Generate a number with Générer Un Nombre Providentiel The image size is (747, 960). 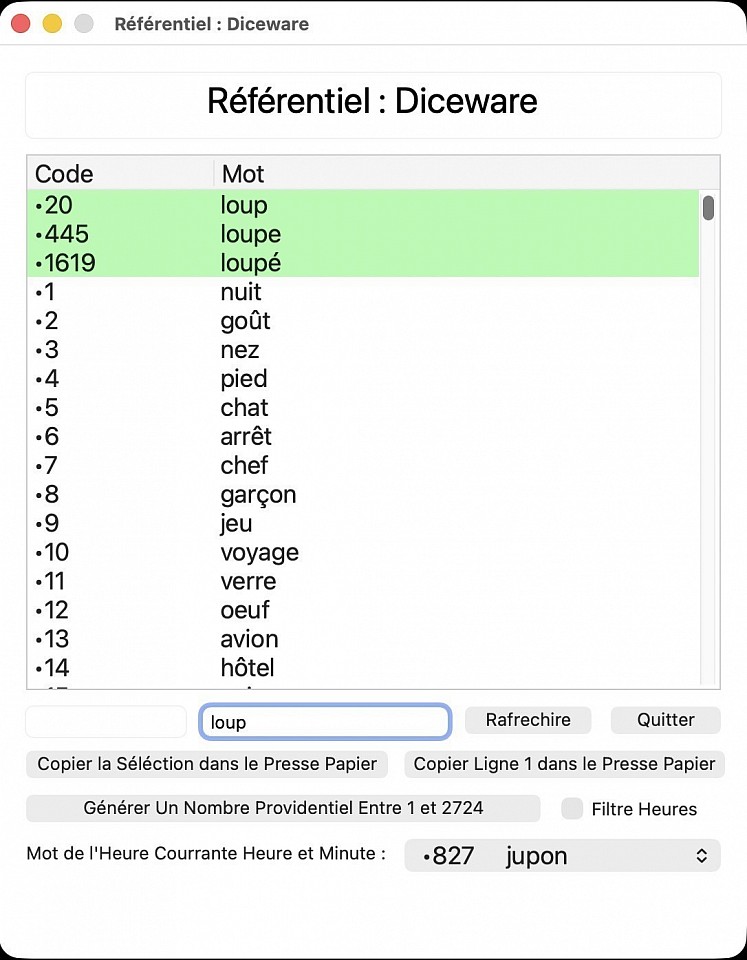coord(283,808)
